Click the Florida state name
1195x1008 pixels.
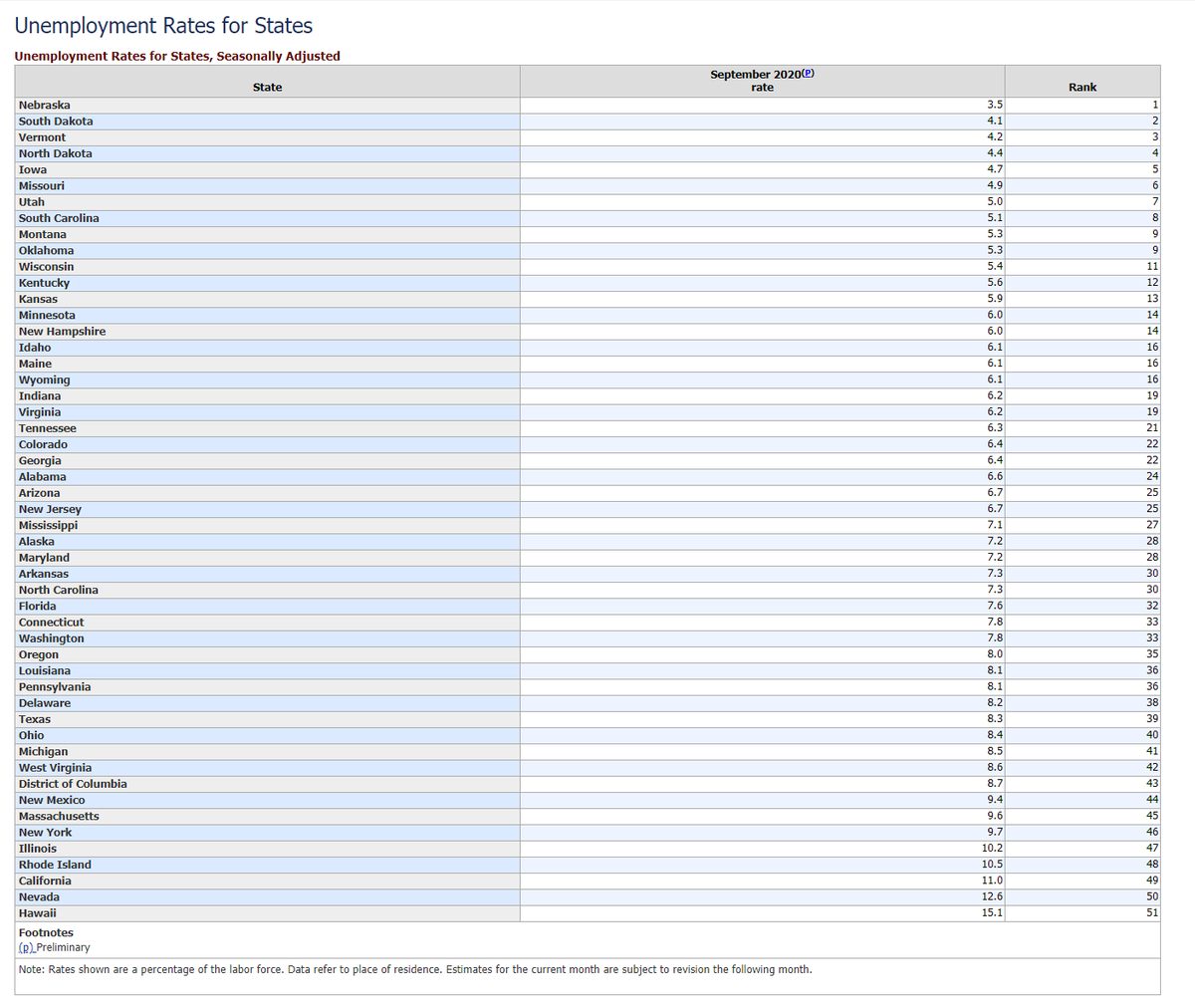pos(38,606)
